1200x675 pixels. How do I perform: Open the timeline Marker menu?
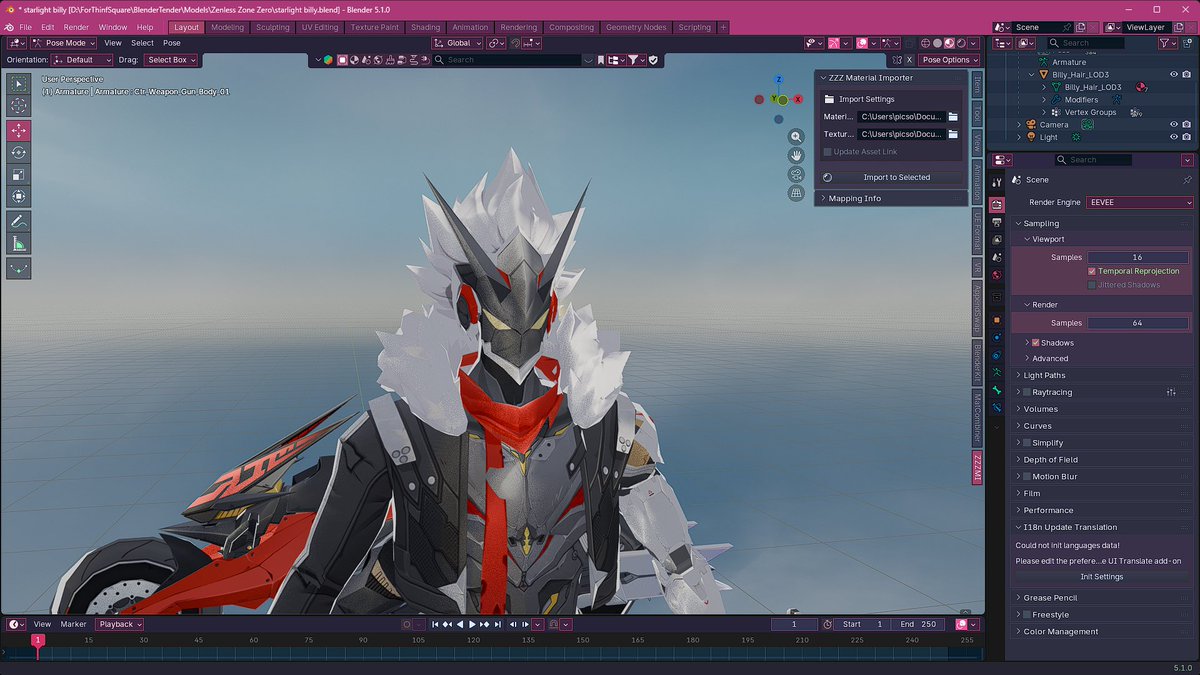[x=73, y=624]
